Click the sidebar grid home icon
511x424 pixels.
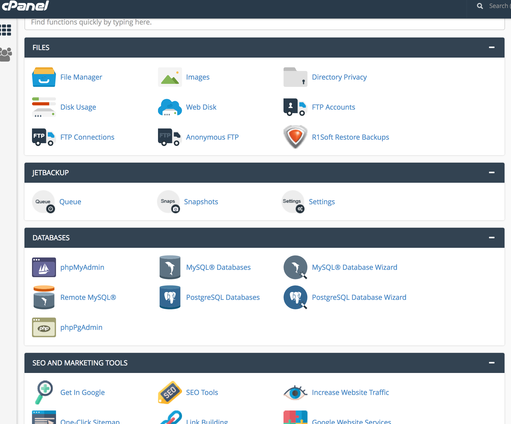point(6,30)
